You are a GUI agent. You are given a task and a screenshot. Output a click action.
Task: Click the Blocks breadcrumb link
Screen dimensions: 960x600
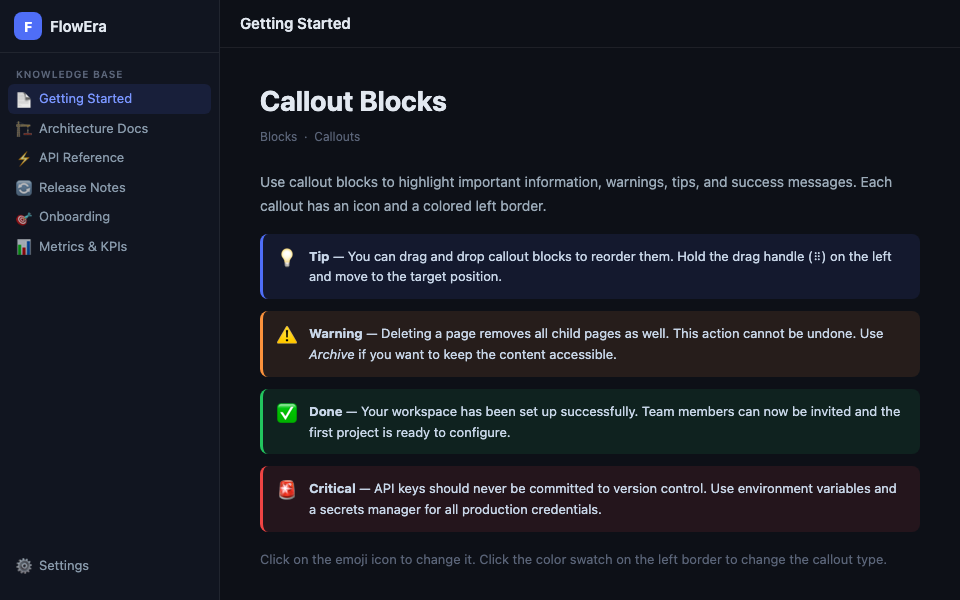278,137
